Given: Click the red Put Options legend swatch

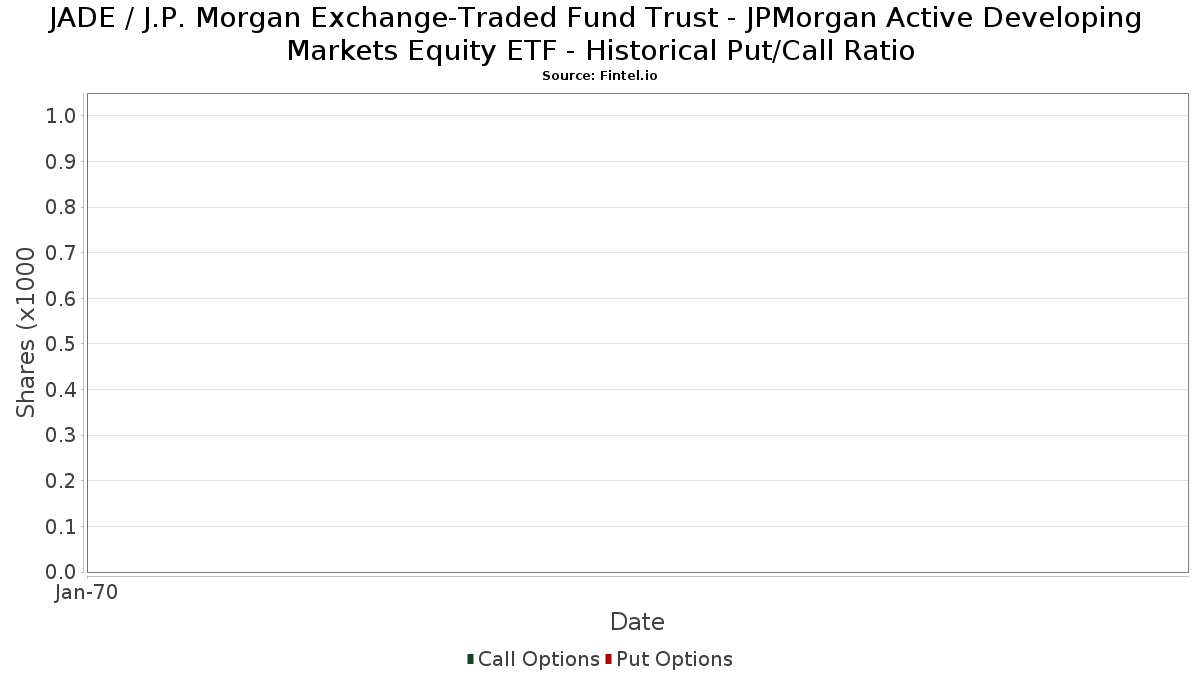Looking at the screenshot, I should click(608, 659).
